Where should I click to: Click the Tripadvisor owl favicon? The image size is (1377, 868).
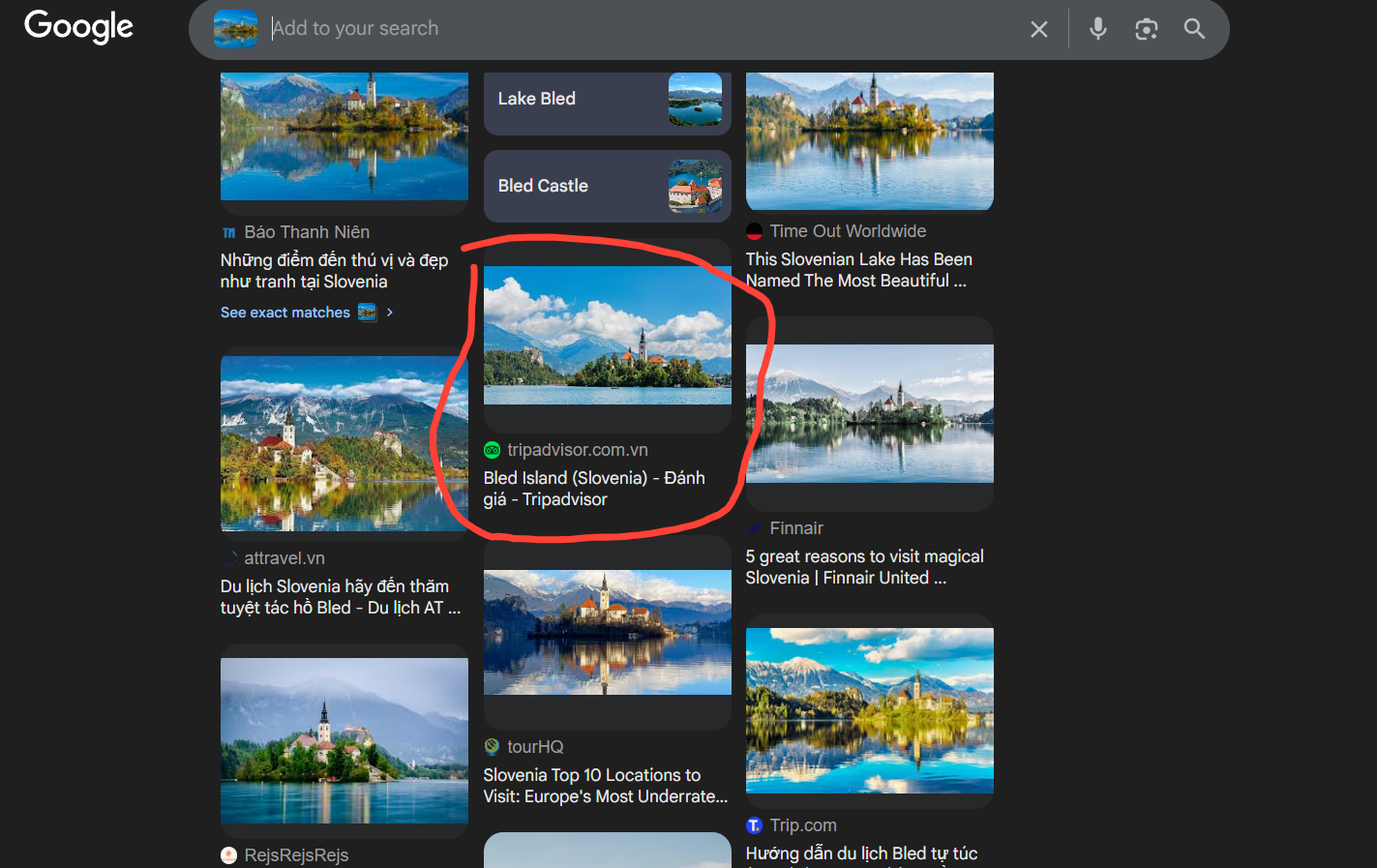click(x=492, y=450)
